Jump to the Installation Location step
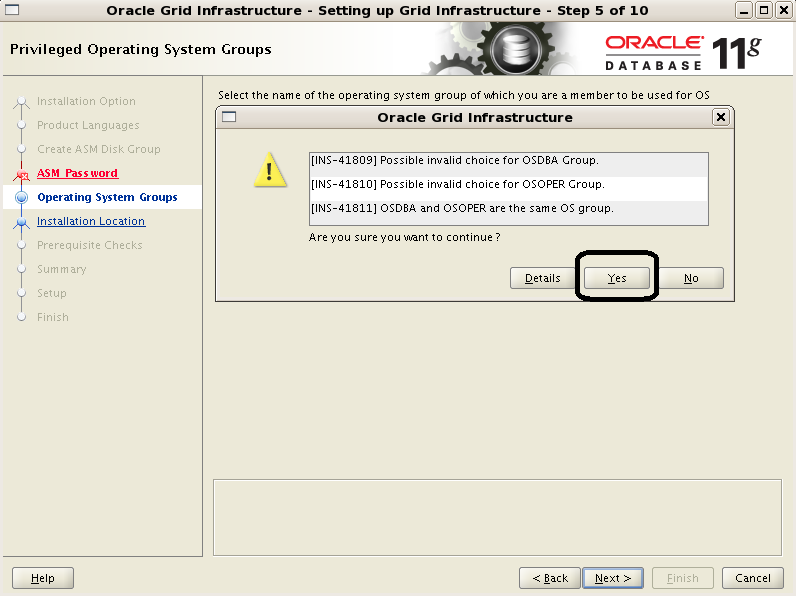This screenshot has height=596, width=796. click(90, 221)
